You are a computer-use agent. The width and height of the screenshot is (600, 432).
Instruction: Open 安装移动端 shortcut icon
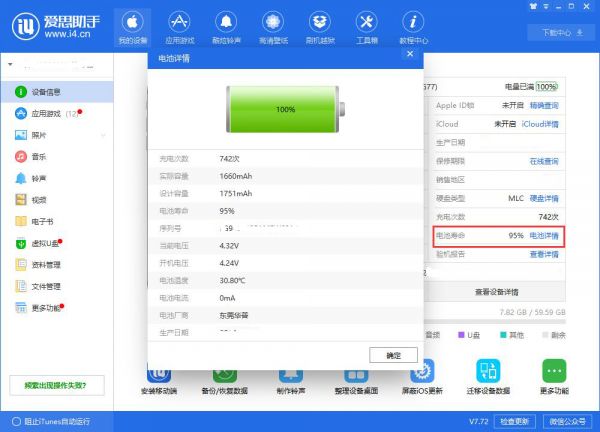tap(159, 379)
